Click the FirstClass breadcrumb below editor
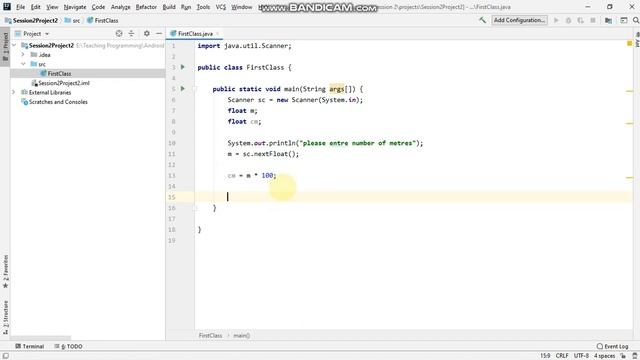This screenshot has height=360, width=640. (210, 336)
